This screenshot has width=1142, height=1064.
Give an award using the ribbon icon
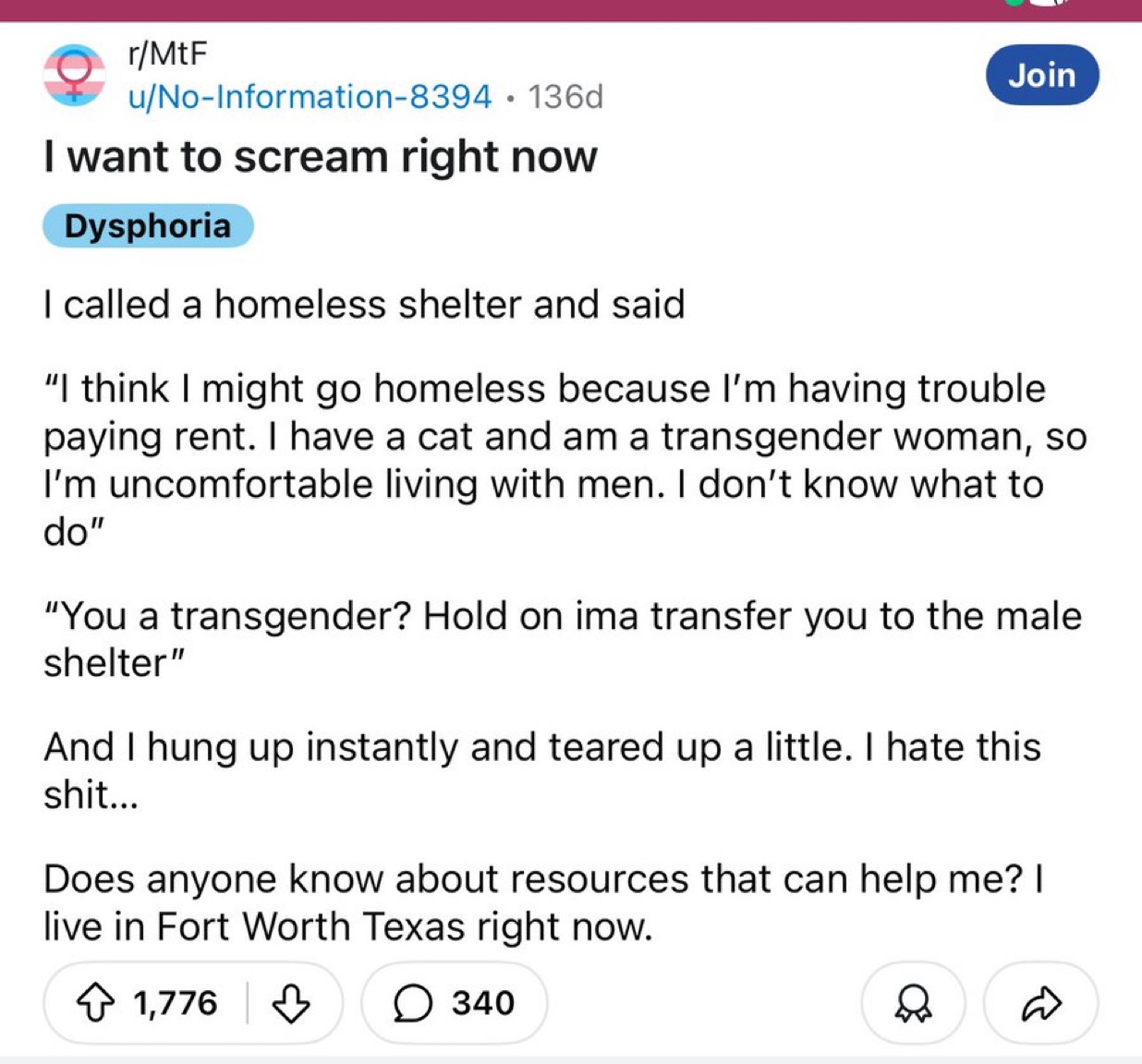(913, 1003)
